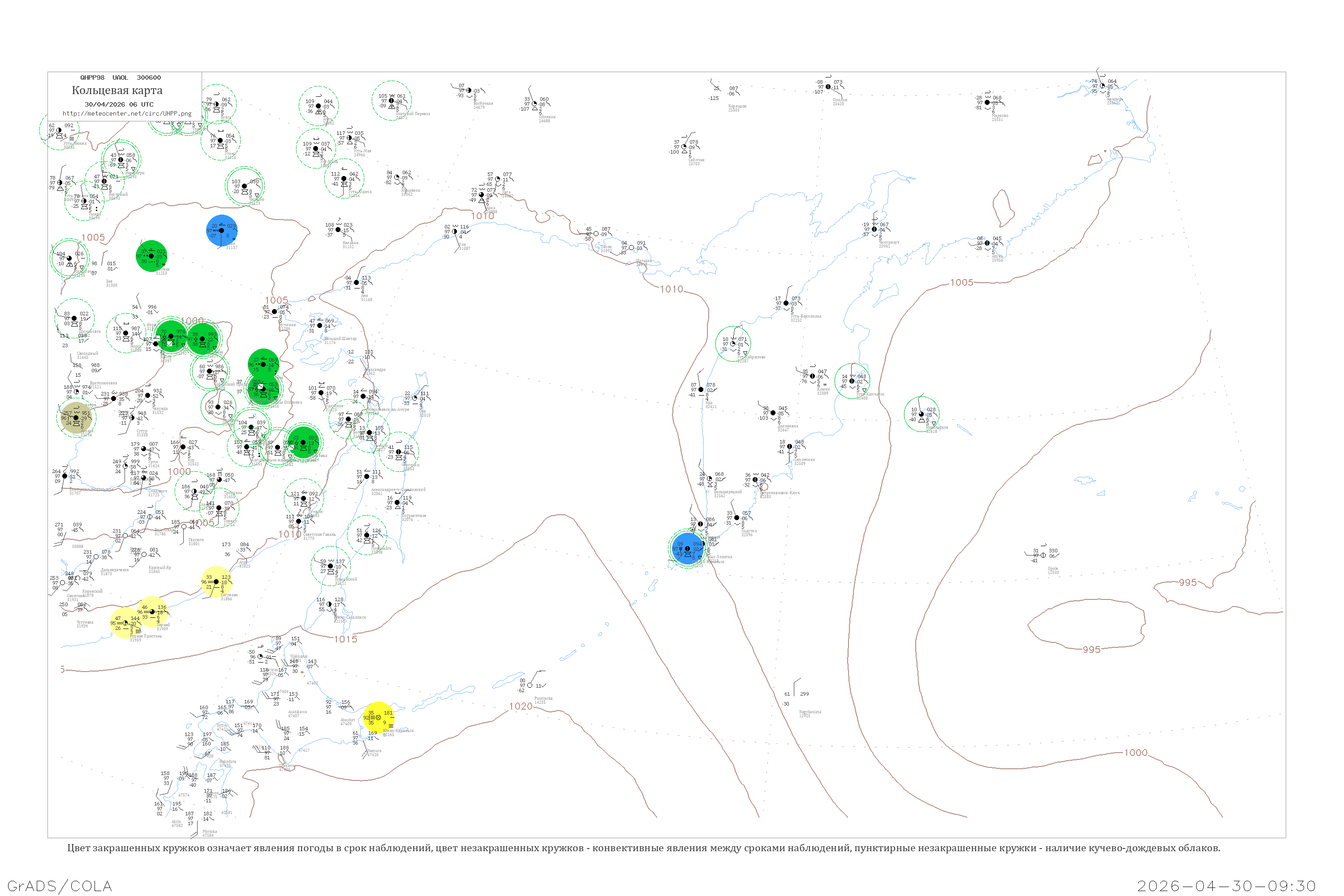Click the 2026-04-30-09:30 timestamp
1344x896 pixels.
(1226, 886)
